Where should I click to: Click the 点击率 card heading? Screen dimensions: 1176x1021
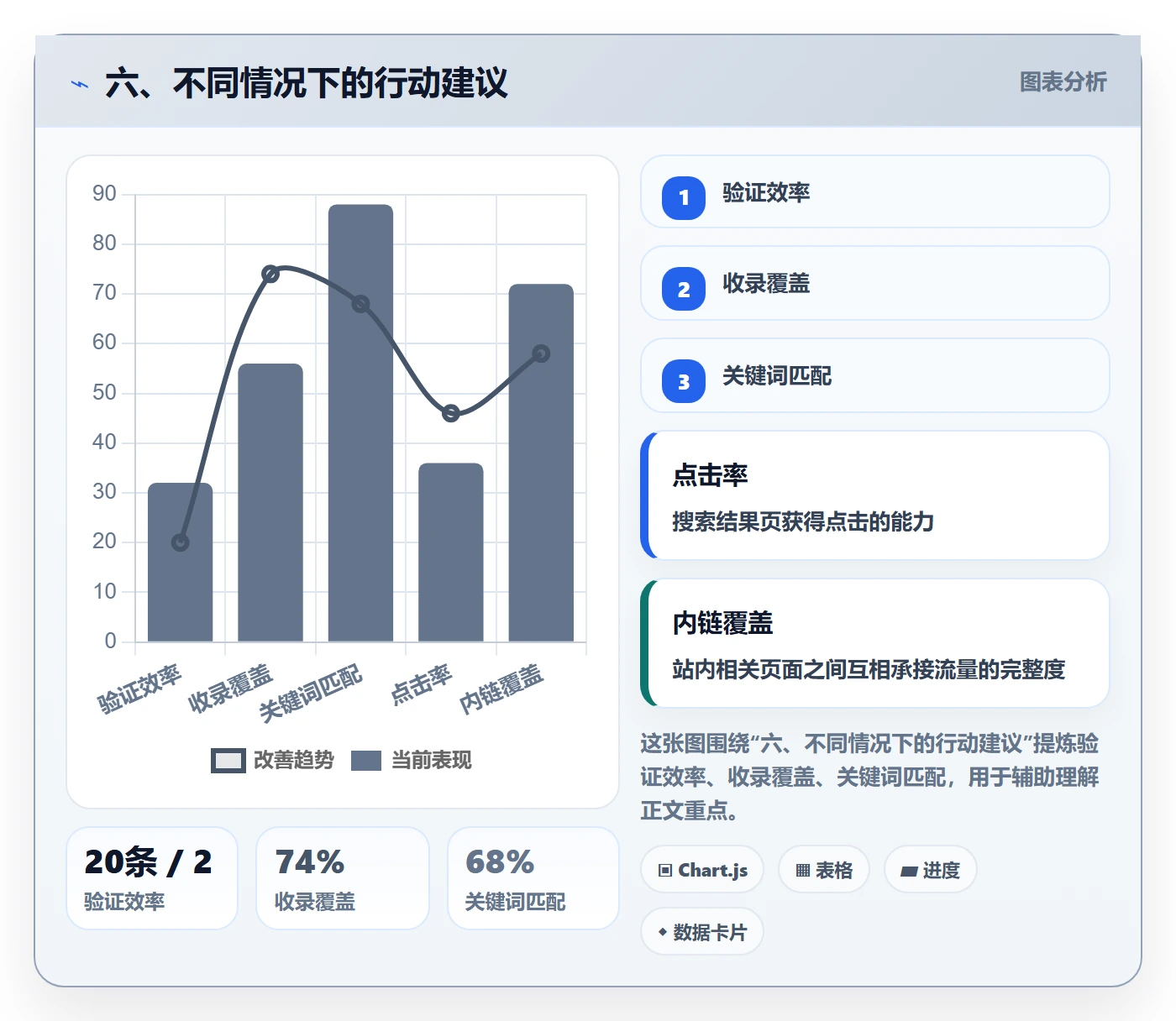(x=710, y=475)
